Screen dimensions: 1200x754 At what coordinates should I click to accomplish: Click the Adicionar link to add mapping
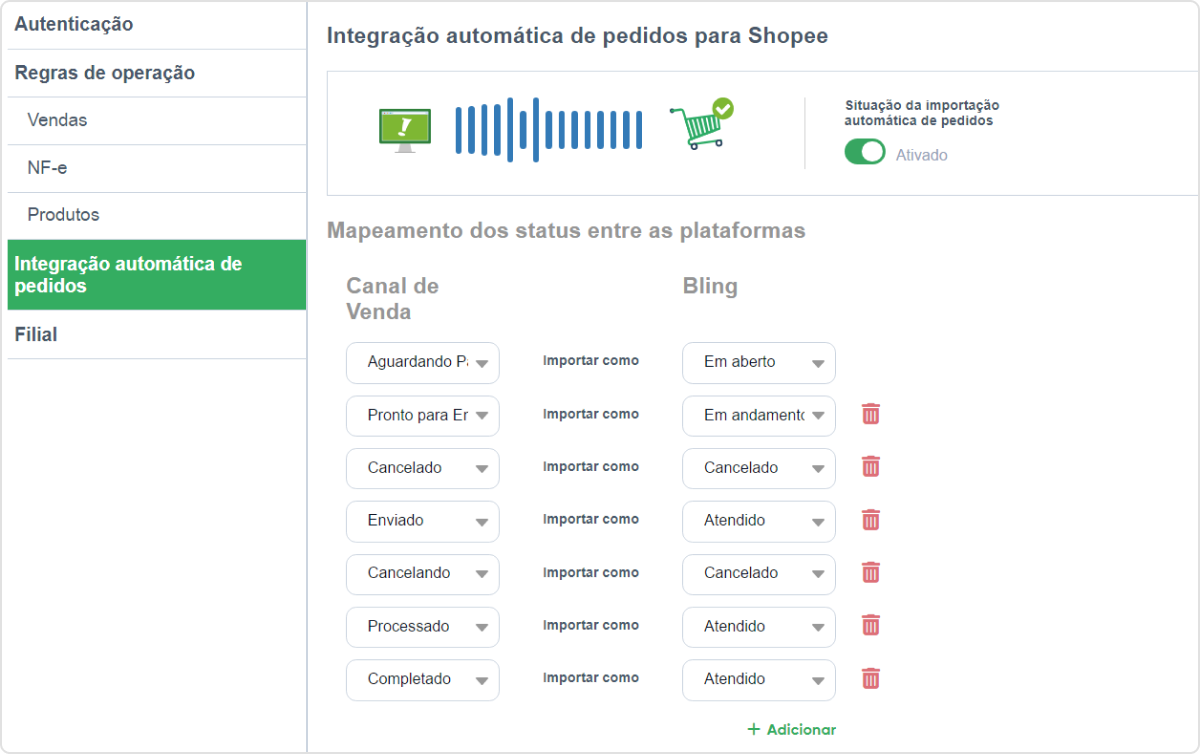pyautogui.click(x=791, y=730)
